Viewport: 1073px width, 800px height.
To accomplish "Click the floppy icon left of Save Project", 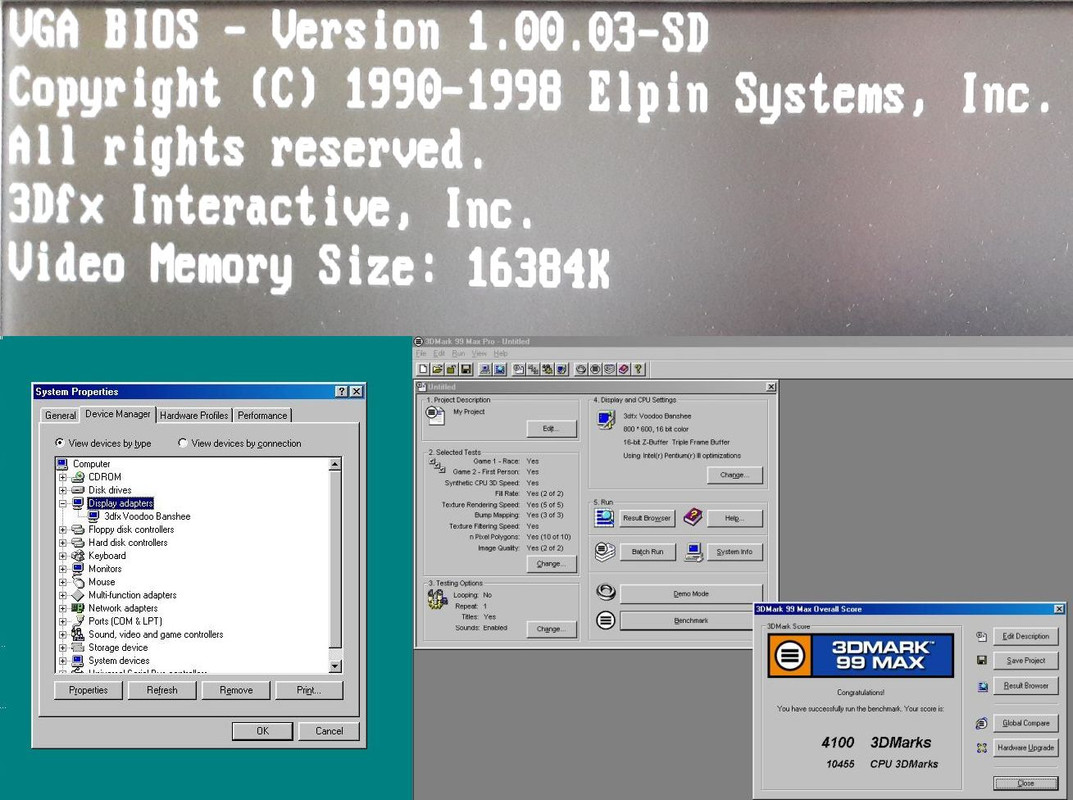I will [981, 660].
